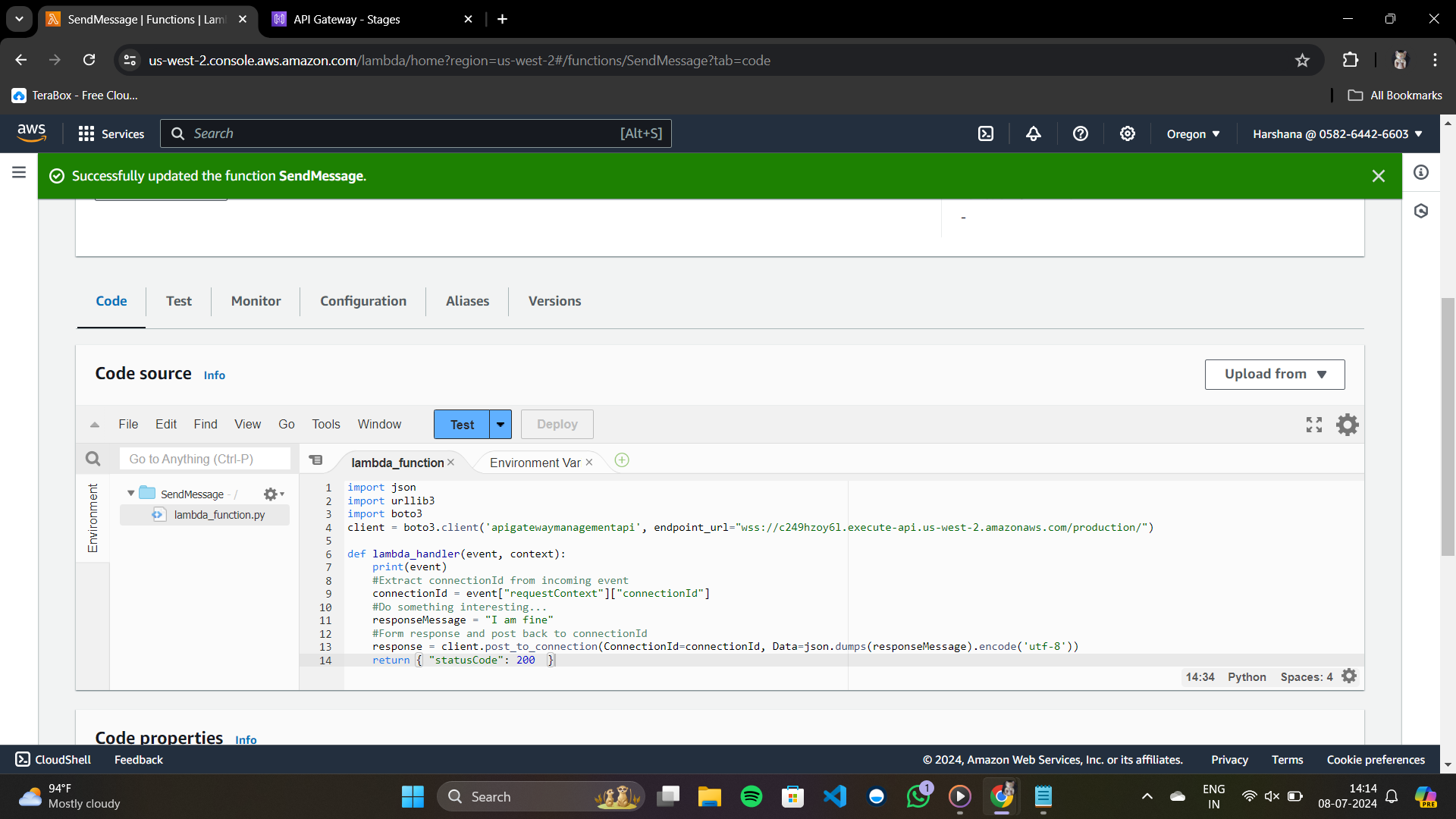This screenshot has width=1456, height=819.
Task: Click the Go to Anything field
Action: 205,459
